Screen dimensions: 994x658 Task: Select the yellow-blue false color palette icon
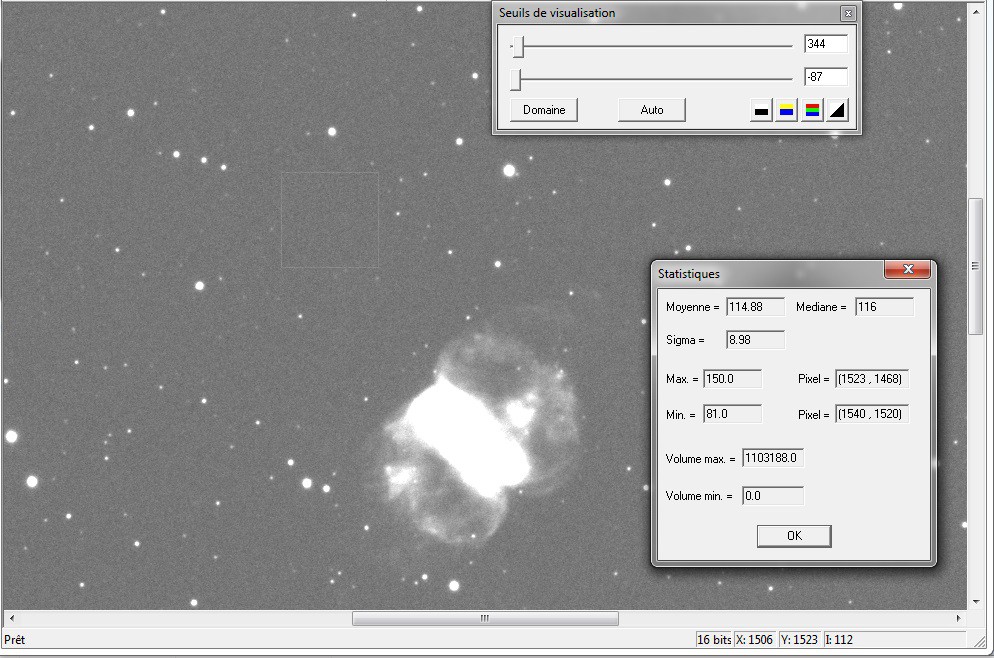click(x=786, y=109)
